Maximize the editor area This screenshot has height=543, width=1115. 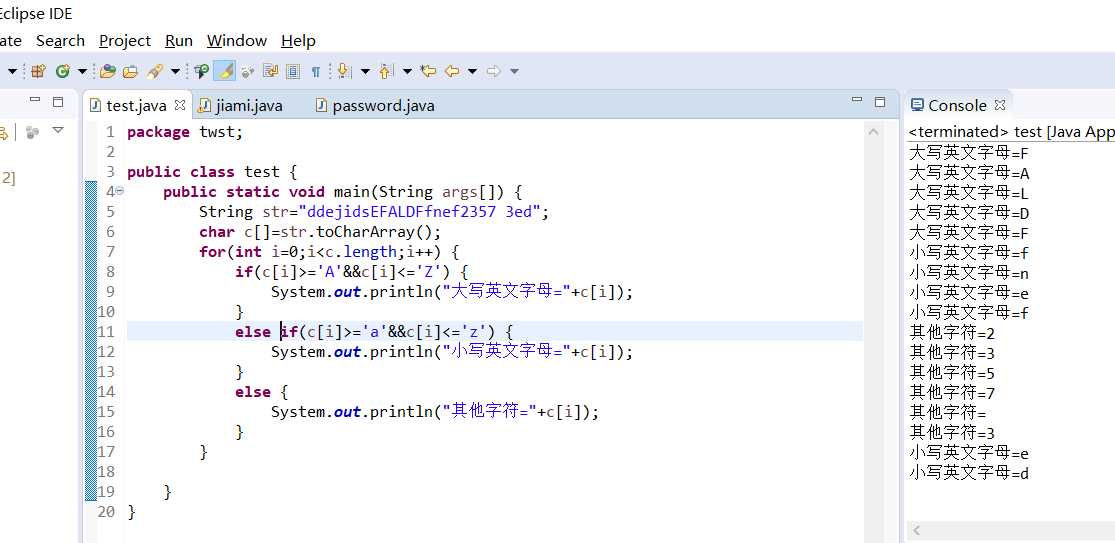click(880, 102)
